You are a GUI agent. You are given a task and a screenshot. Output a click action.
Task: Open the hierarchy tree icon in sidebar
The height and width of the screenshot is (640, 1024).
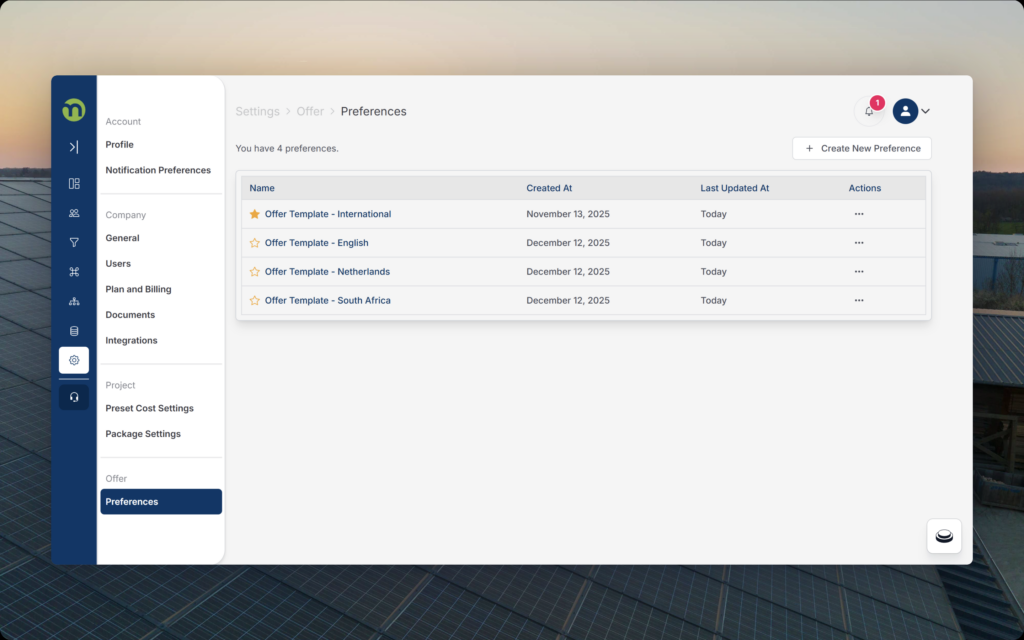pos(74,301)
